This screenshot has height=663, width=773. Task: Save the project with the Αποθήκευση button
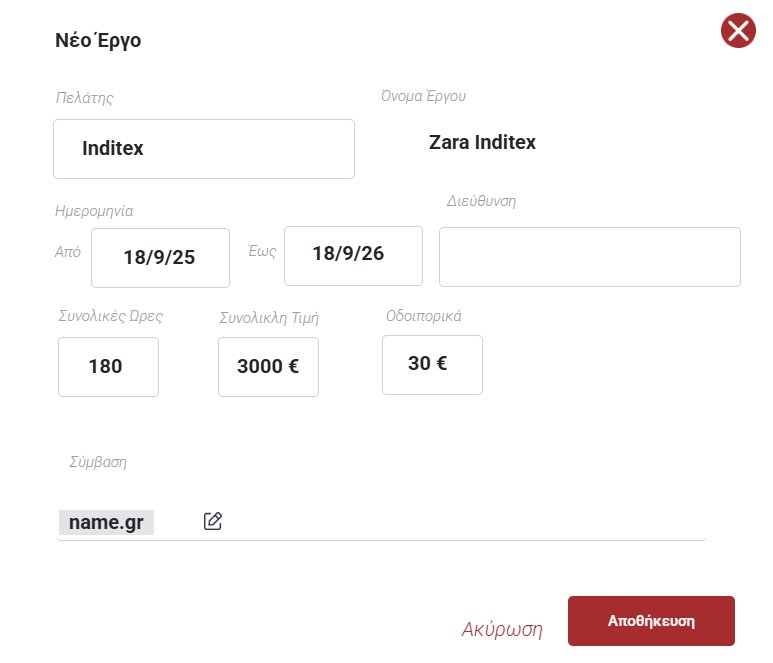(651, 621)
